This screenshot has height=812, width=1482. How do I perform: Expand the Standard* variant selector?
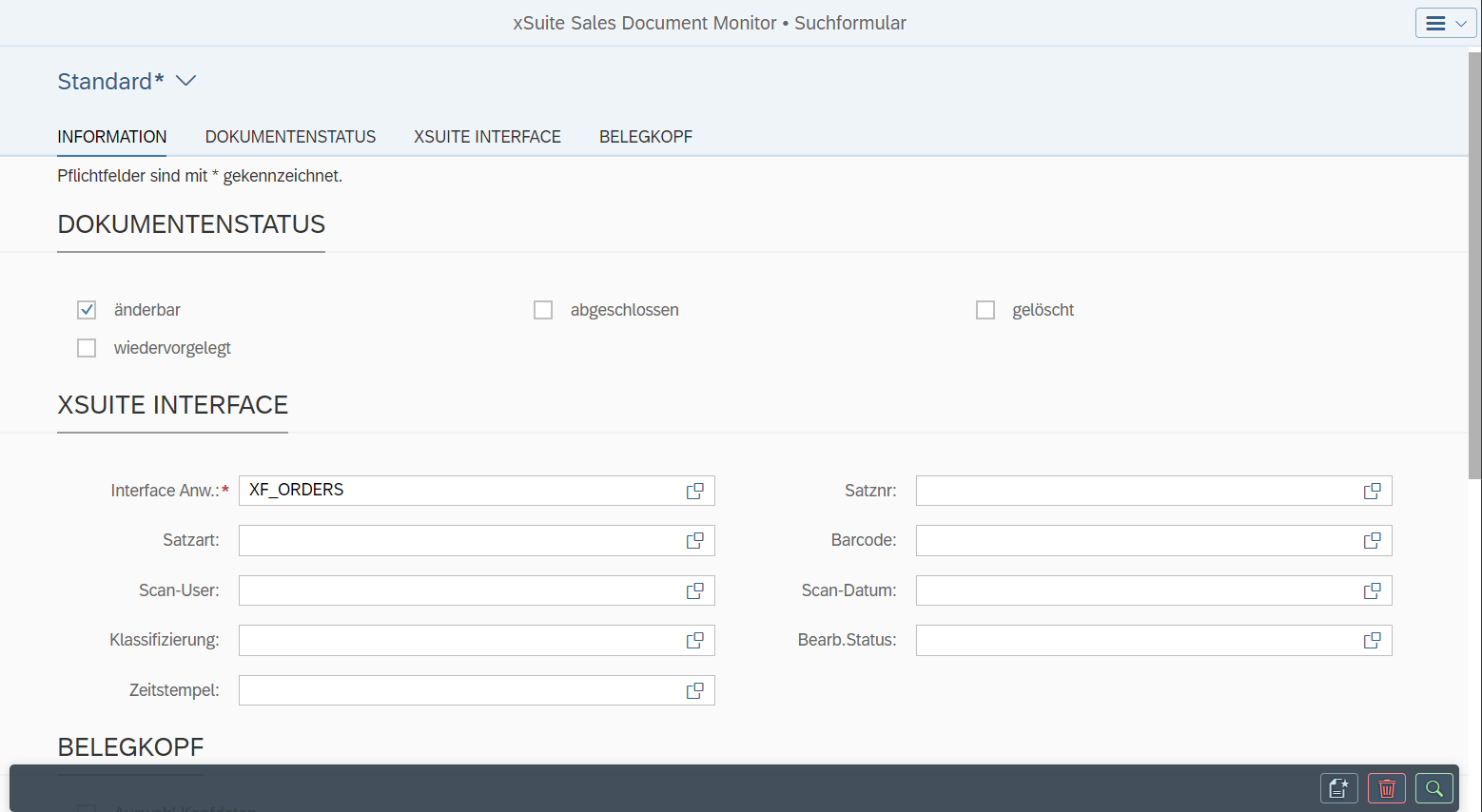coord(127,81)
